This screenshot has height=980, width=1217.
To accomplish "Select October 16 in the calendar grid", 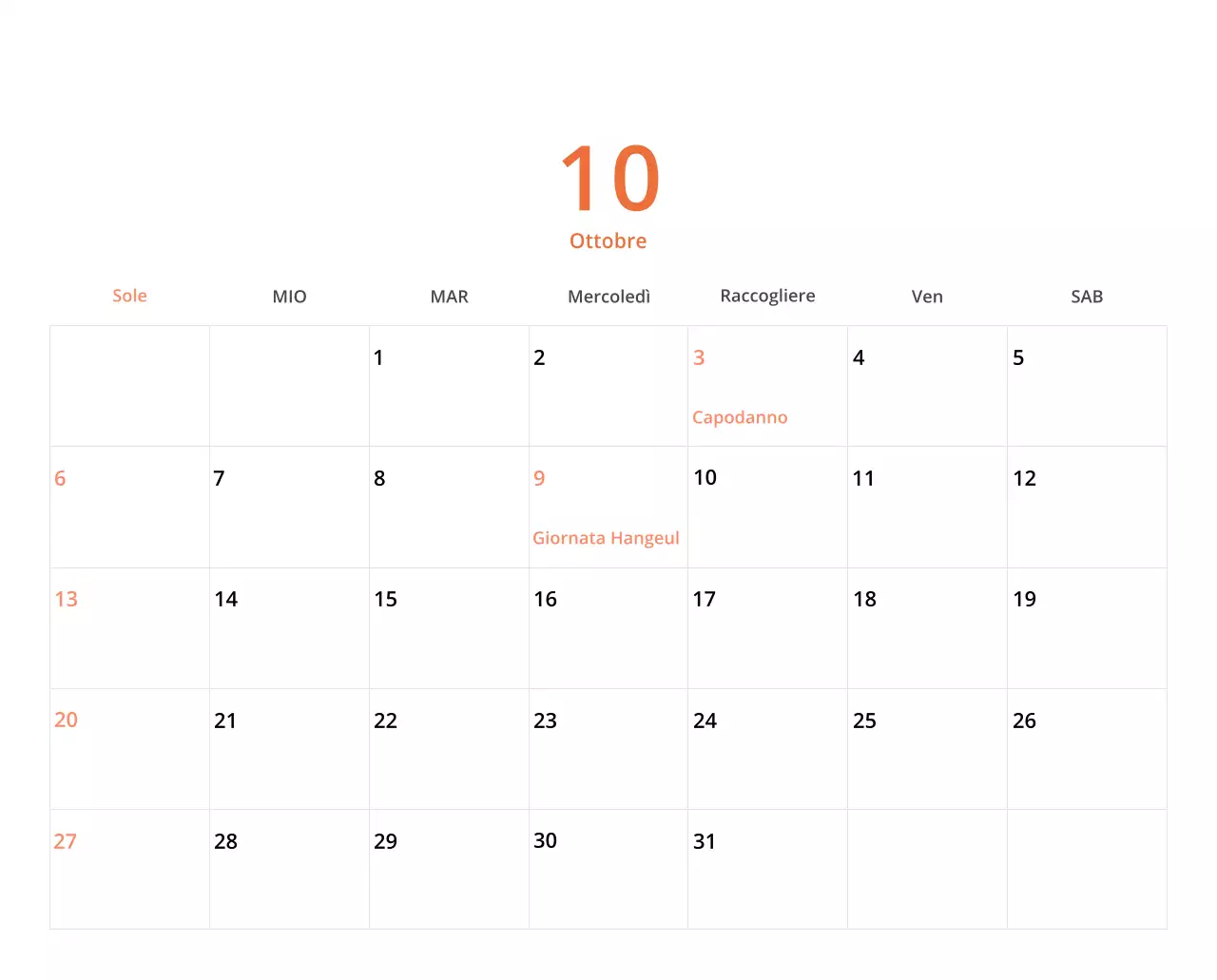I will [546, 599].
